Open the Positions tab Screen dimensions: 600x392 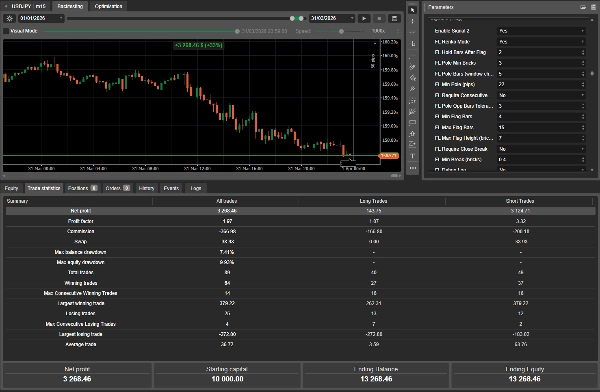point(82,188)
